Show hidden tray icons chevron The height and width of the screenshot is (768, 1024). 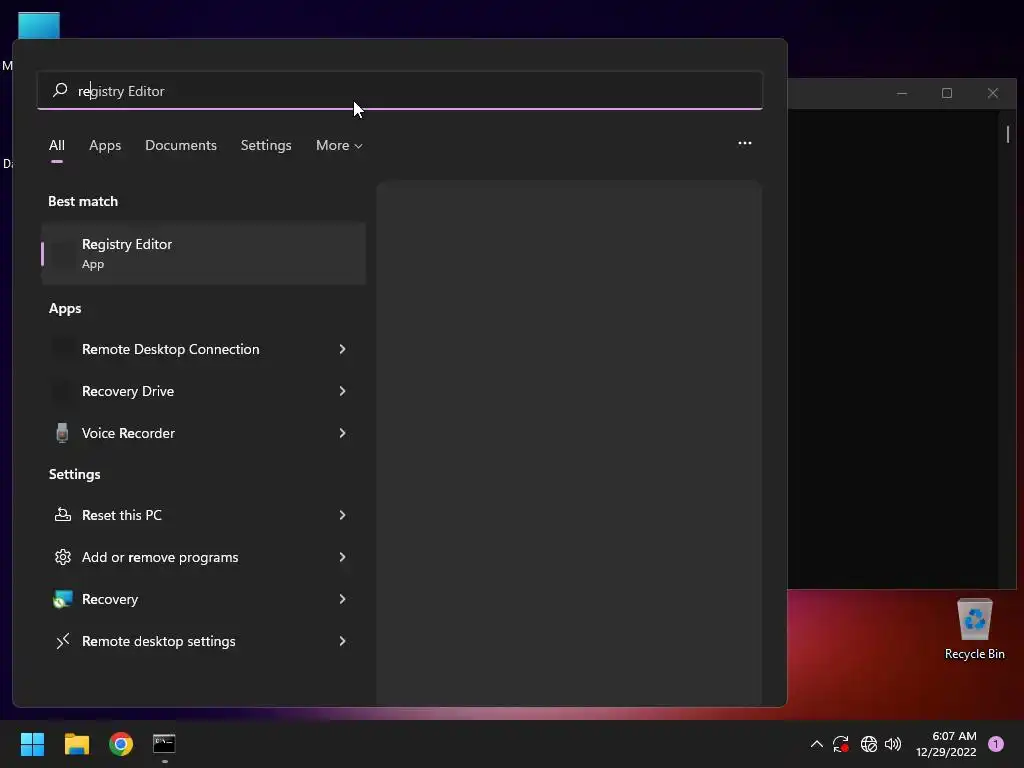[816, 744]
